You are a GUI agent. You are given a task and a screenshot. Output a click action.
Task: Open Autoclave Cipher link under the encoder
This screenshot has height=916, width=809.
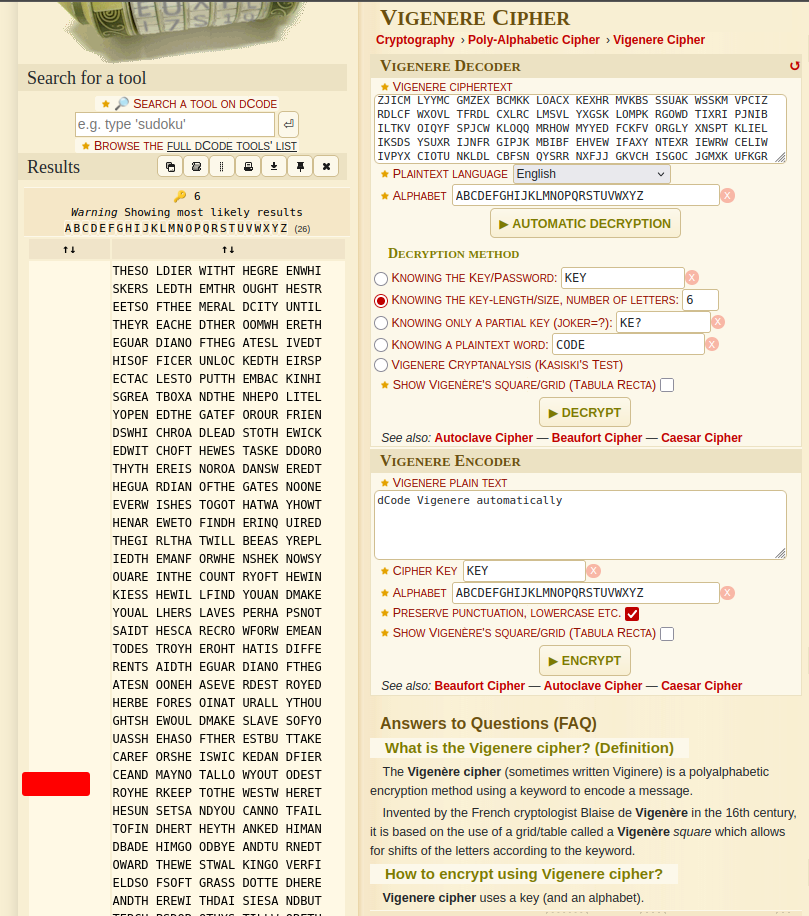tap(593, 686)
